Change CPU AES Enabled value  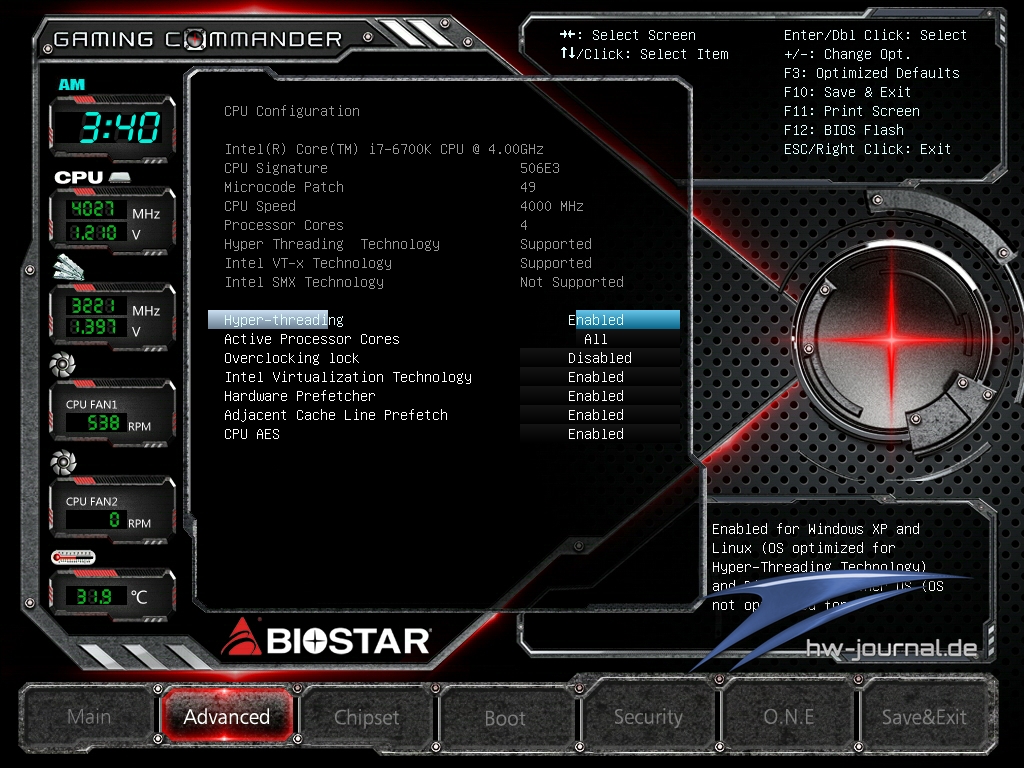tap(600, 434)
